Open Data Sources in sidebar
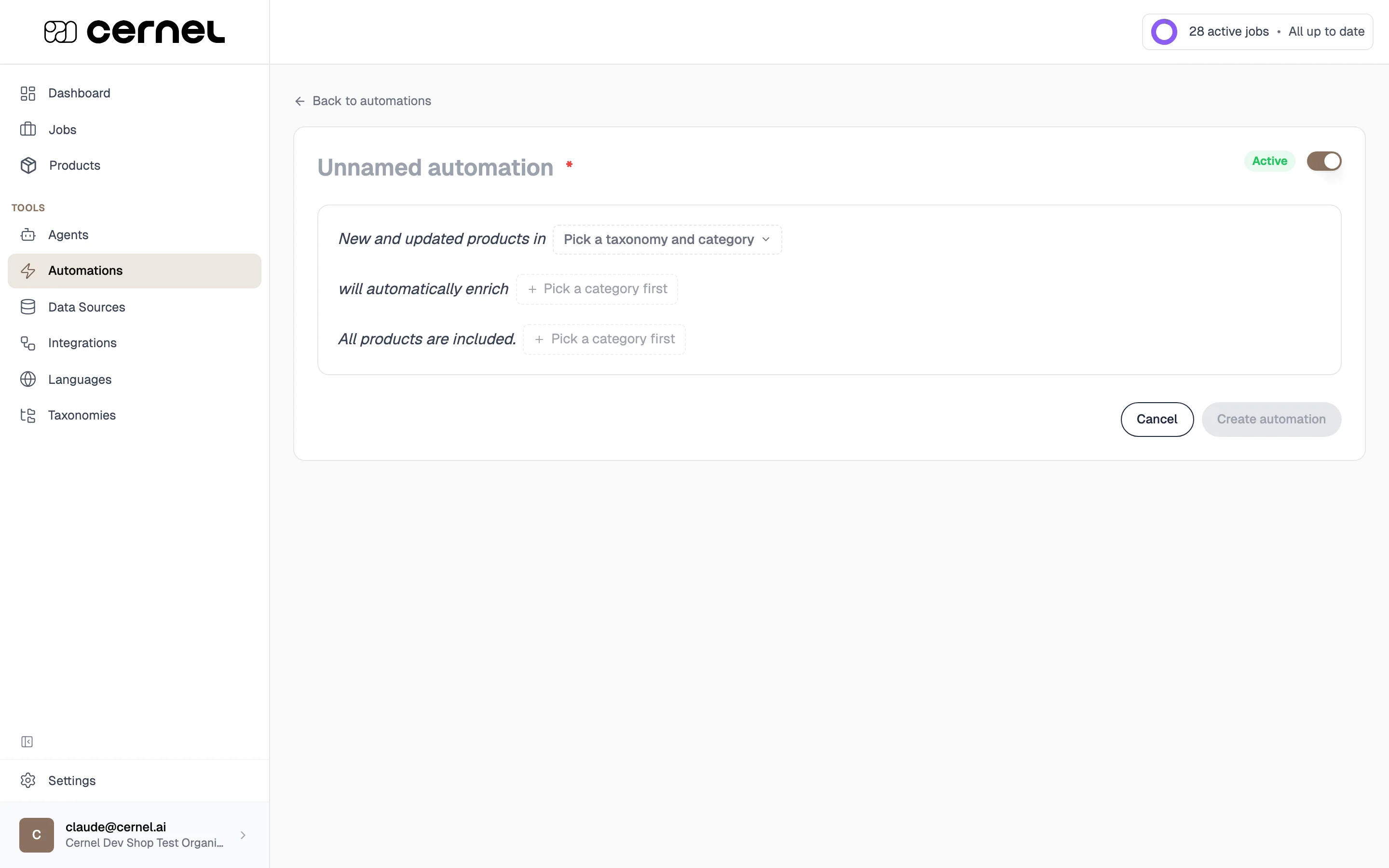The width and height of the screenshot is (1389, 868). coord(134,307)
